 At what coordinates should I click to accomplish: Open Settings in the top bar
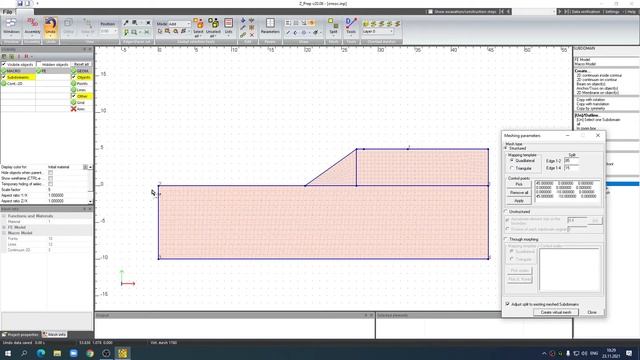[x=612, y=12]
